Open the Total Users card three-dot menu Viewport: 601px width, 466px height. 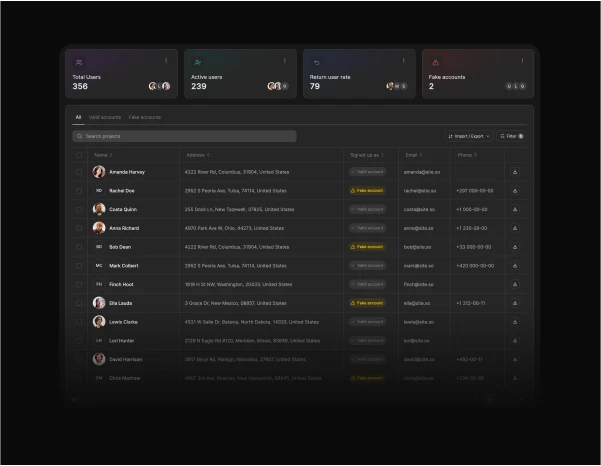166,61
